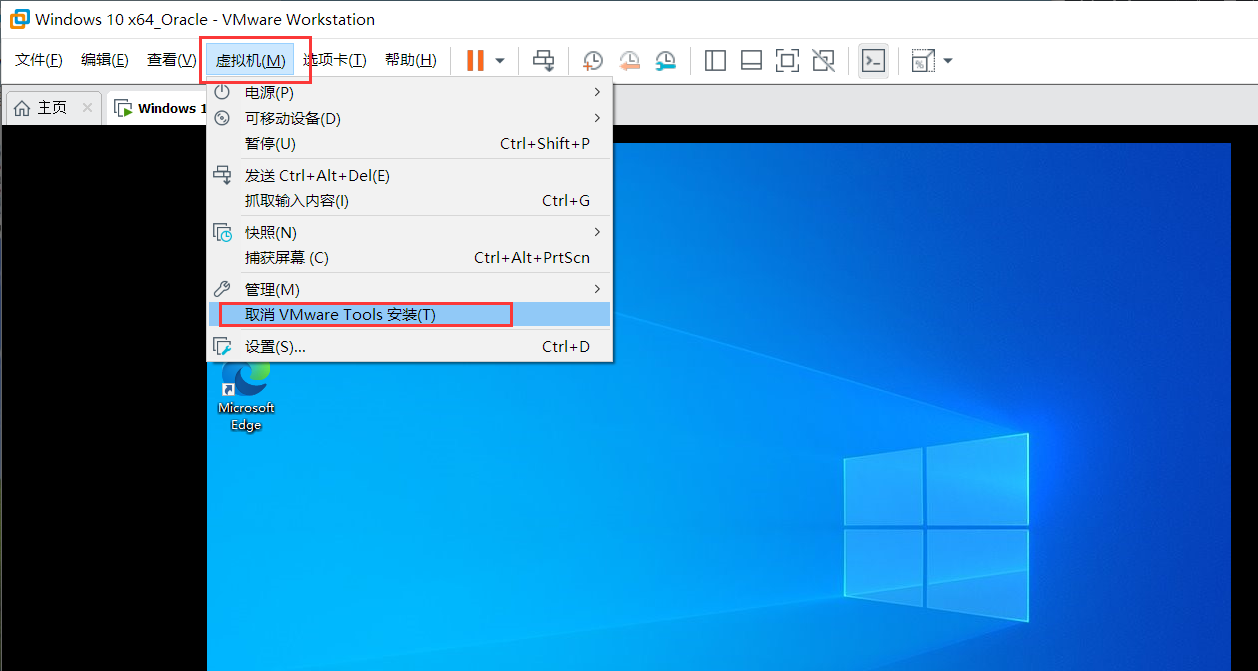Click Send Ctrl+Alt+Del toolbar icon
Image resolution: width=1258 pixels, height=671 pixels.
coord(543,61)
